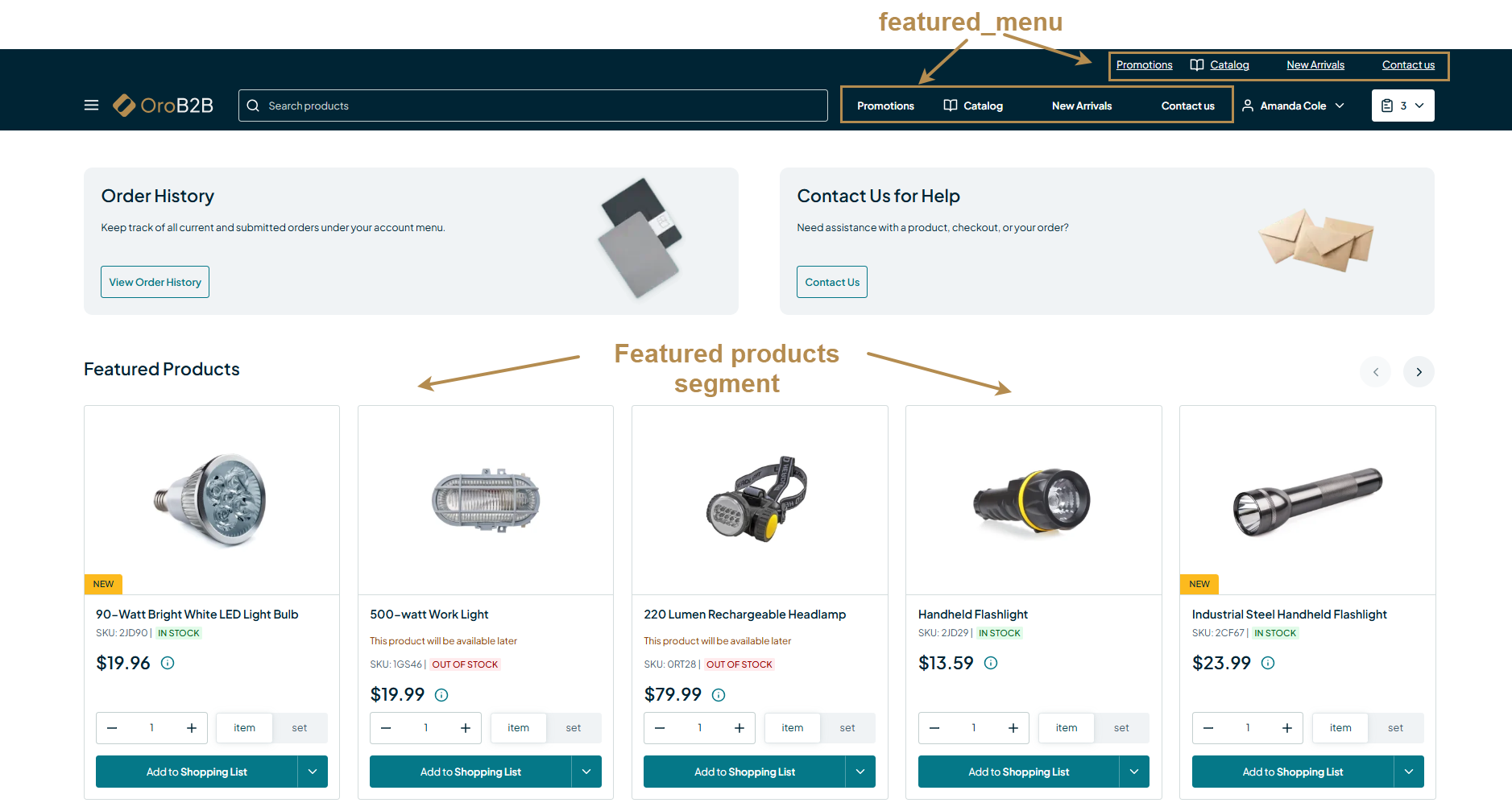Add 90-Watt LED Light Bulb to Shopping List
This screenshot has height=807, width=1512.
coord(197,772)
